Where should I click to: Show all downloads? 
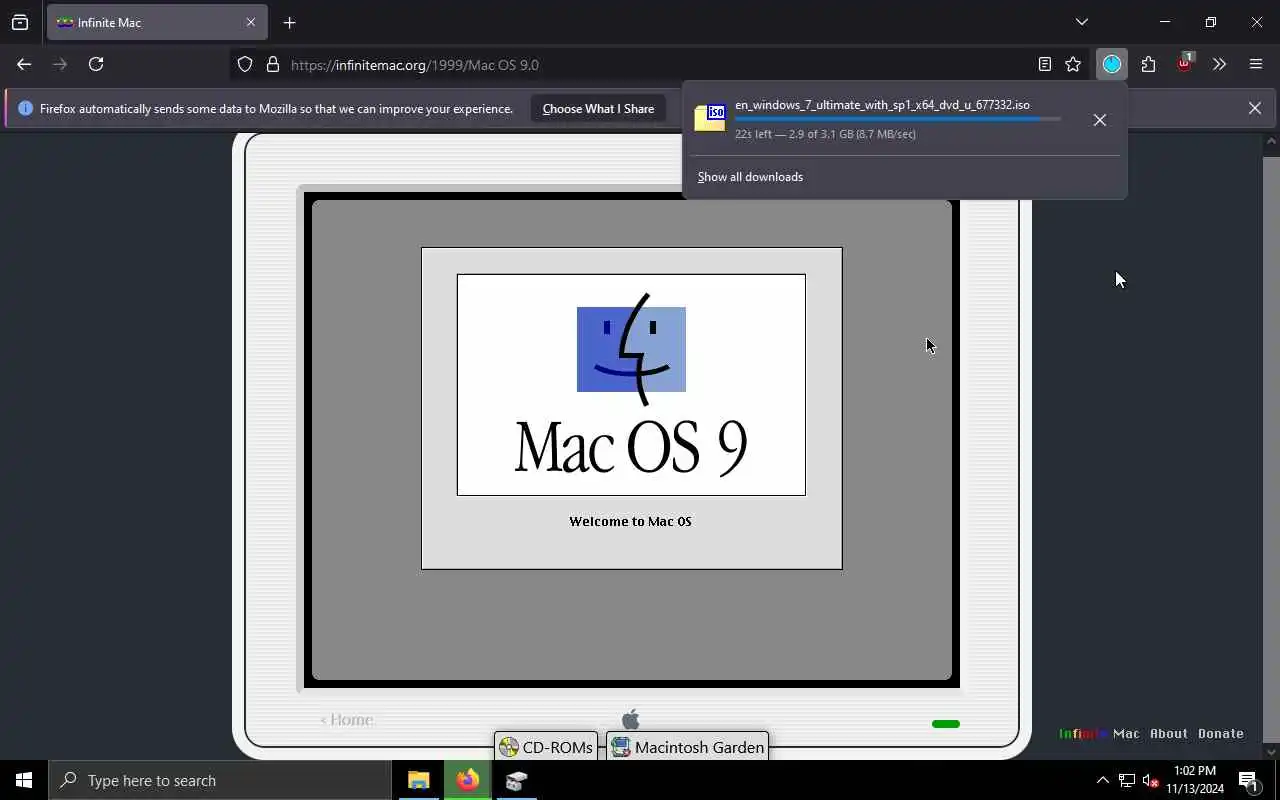coord(750,177)
